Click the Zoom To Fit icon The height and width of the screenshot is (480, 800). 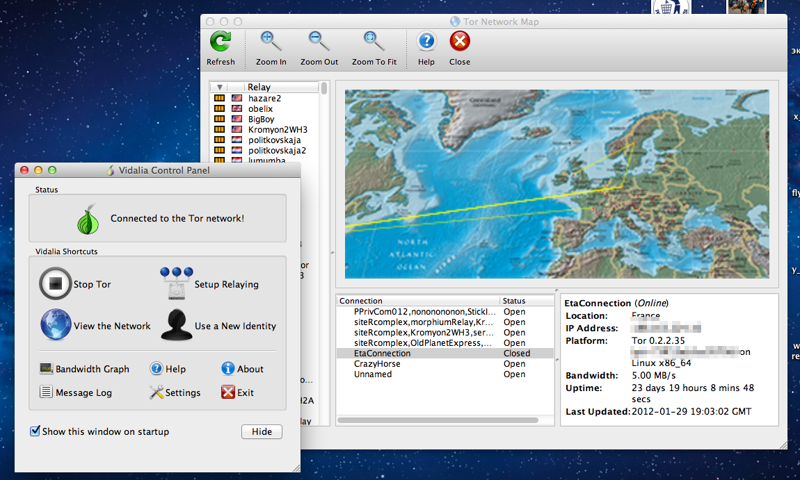(x=375, y=42)
